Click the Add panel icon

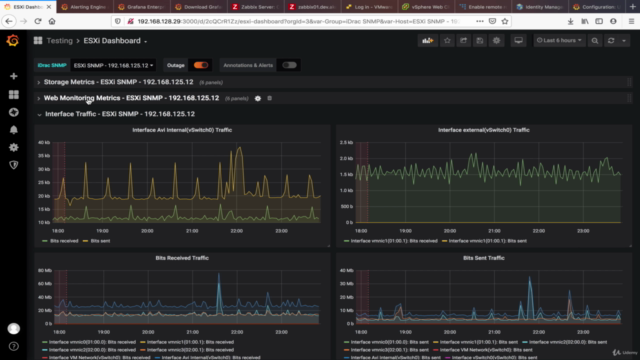[x=427, y=40]
